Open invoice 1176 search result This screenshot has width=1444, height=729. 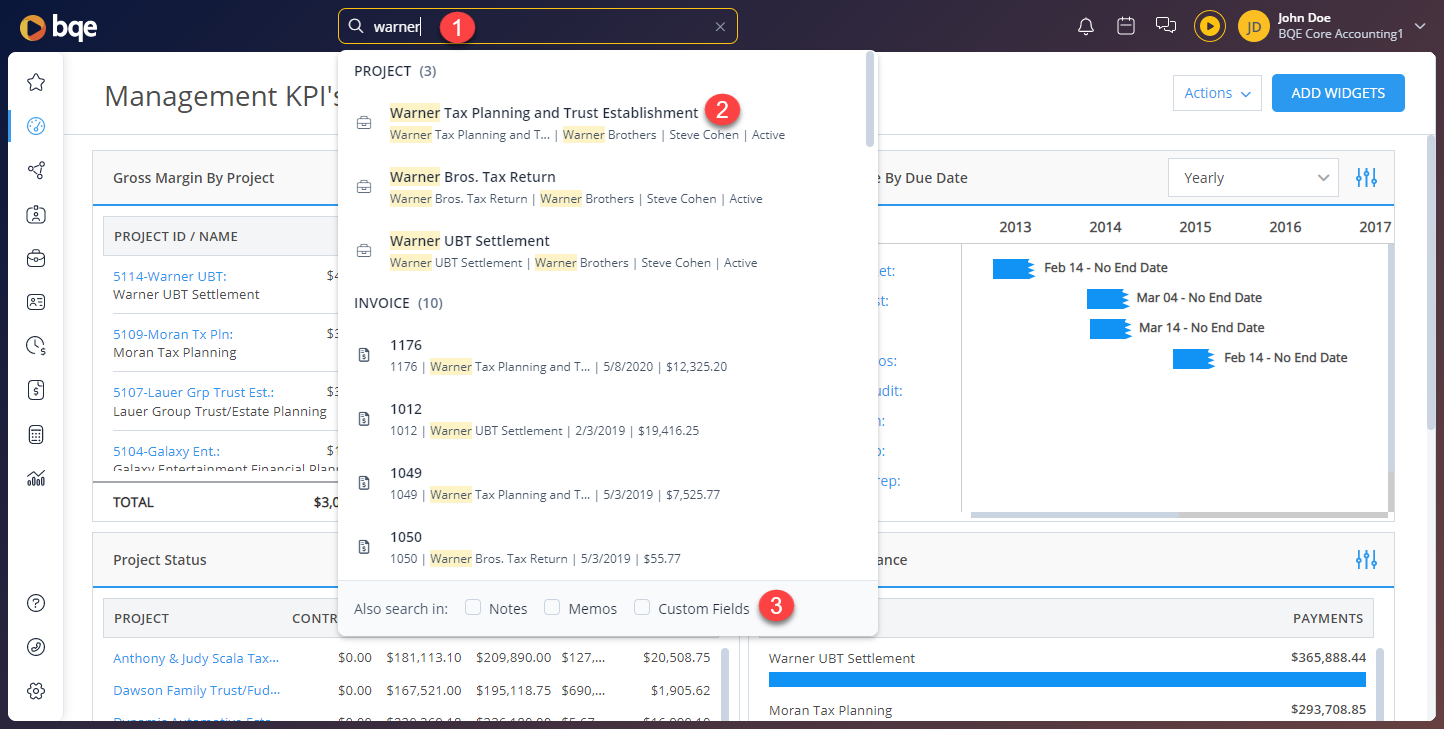coord(602,355)
